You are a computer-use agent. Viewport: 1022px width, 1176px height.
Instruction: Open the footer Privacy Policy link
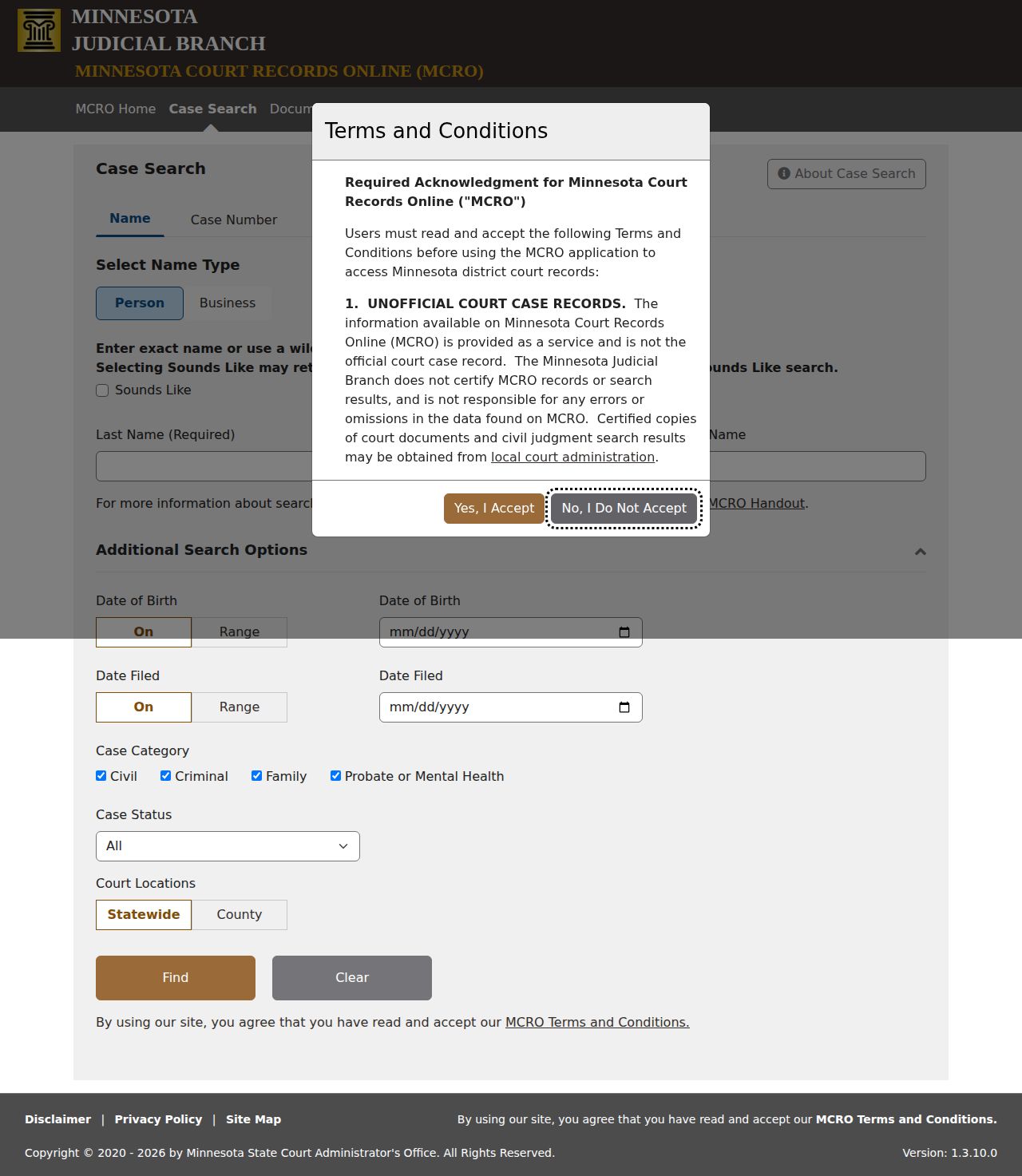point(158,1119)
